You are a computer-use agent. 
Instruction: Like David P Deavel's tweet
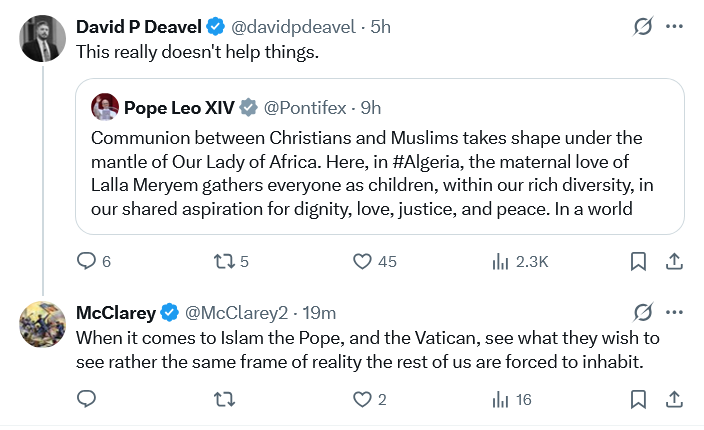coord(363,262)
